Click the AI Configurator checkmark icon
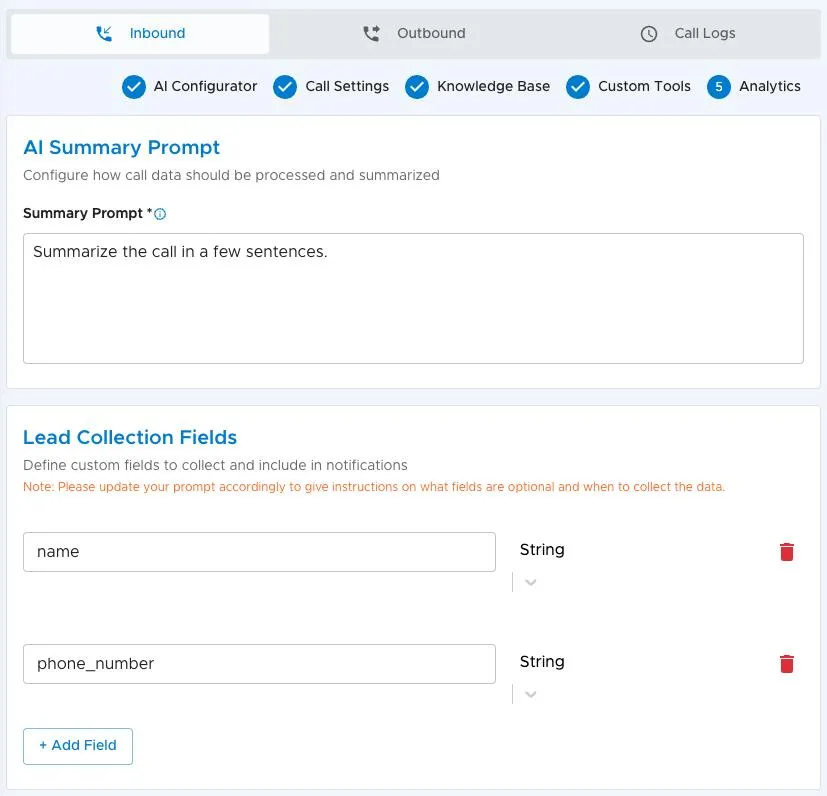This screenshot has width=827, height=796. (134, 87)
